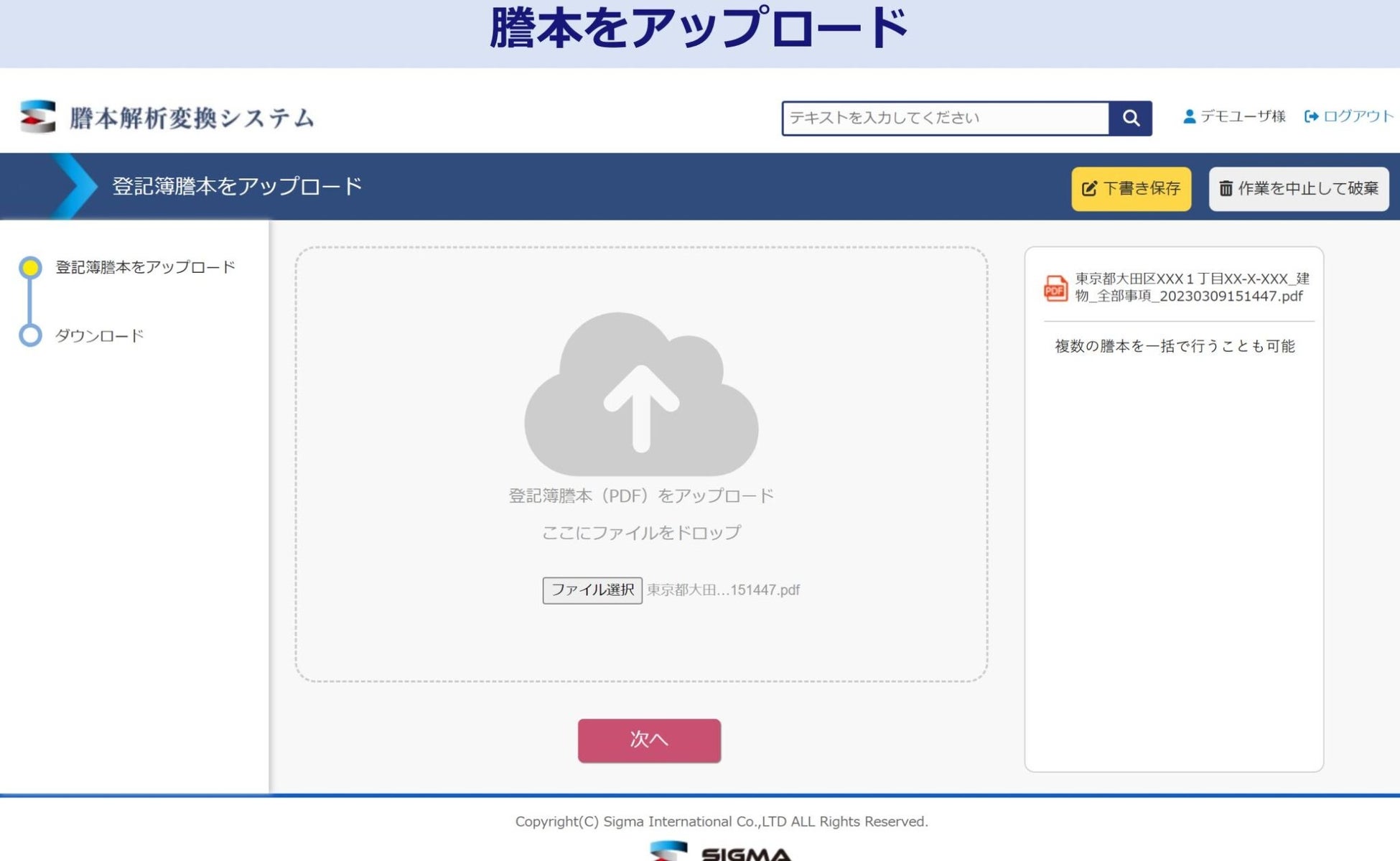The width and height of the screenshot is (1400, 861).
Task: Select the Download step circle
Action: pyautogui.click(x=30, y=335)
